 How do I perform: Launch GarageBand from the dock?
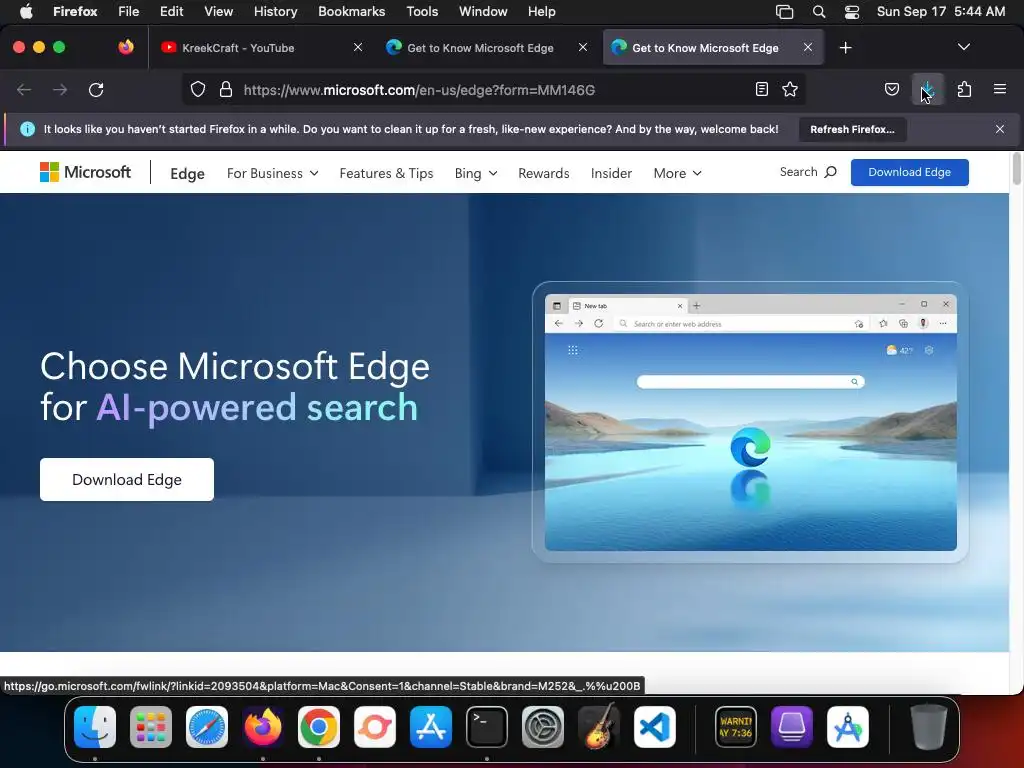(599, 727)
